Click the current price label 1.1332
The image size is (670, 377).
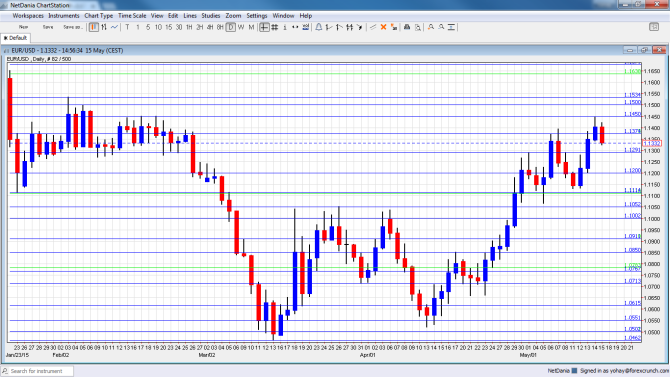(652, 143)
